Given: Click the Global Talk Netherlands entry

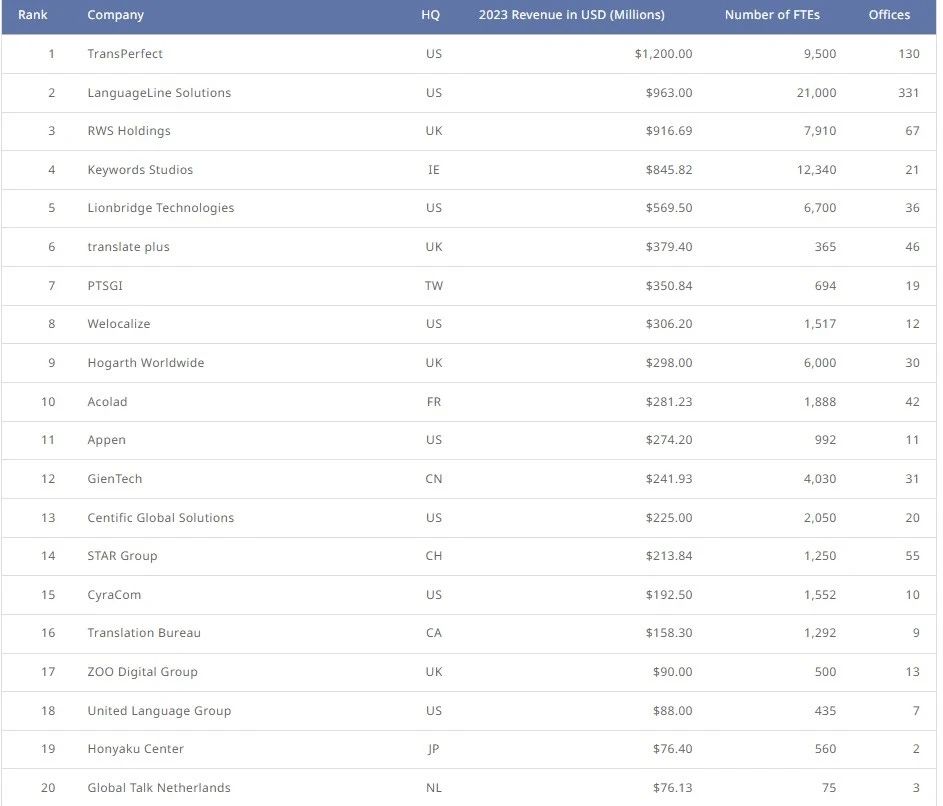Looking at the screenshot, I should (x=159, y=788).
